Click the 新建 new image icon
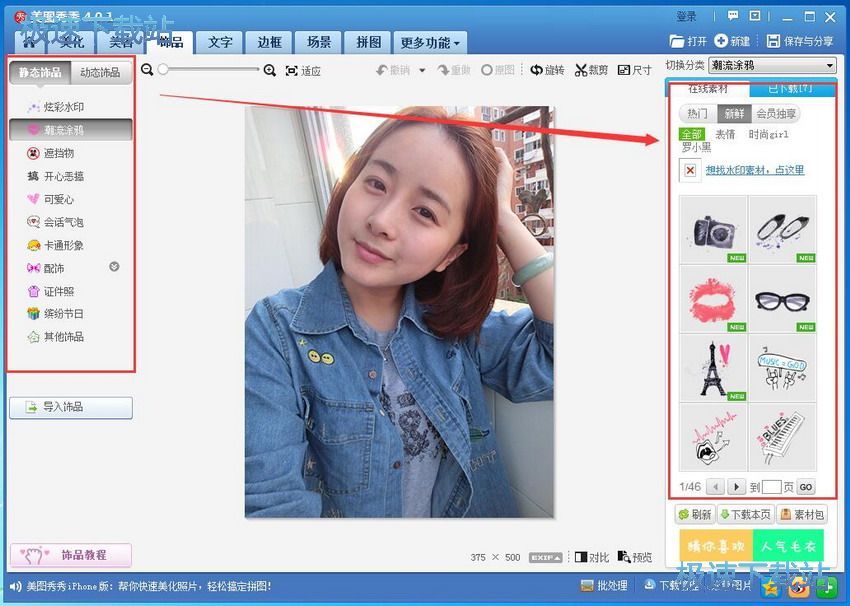 tap(721, 41)
